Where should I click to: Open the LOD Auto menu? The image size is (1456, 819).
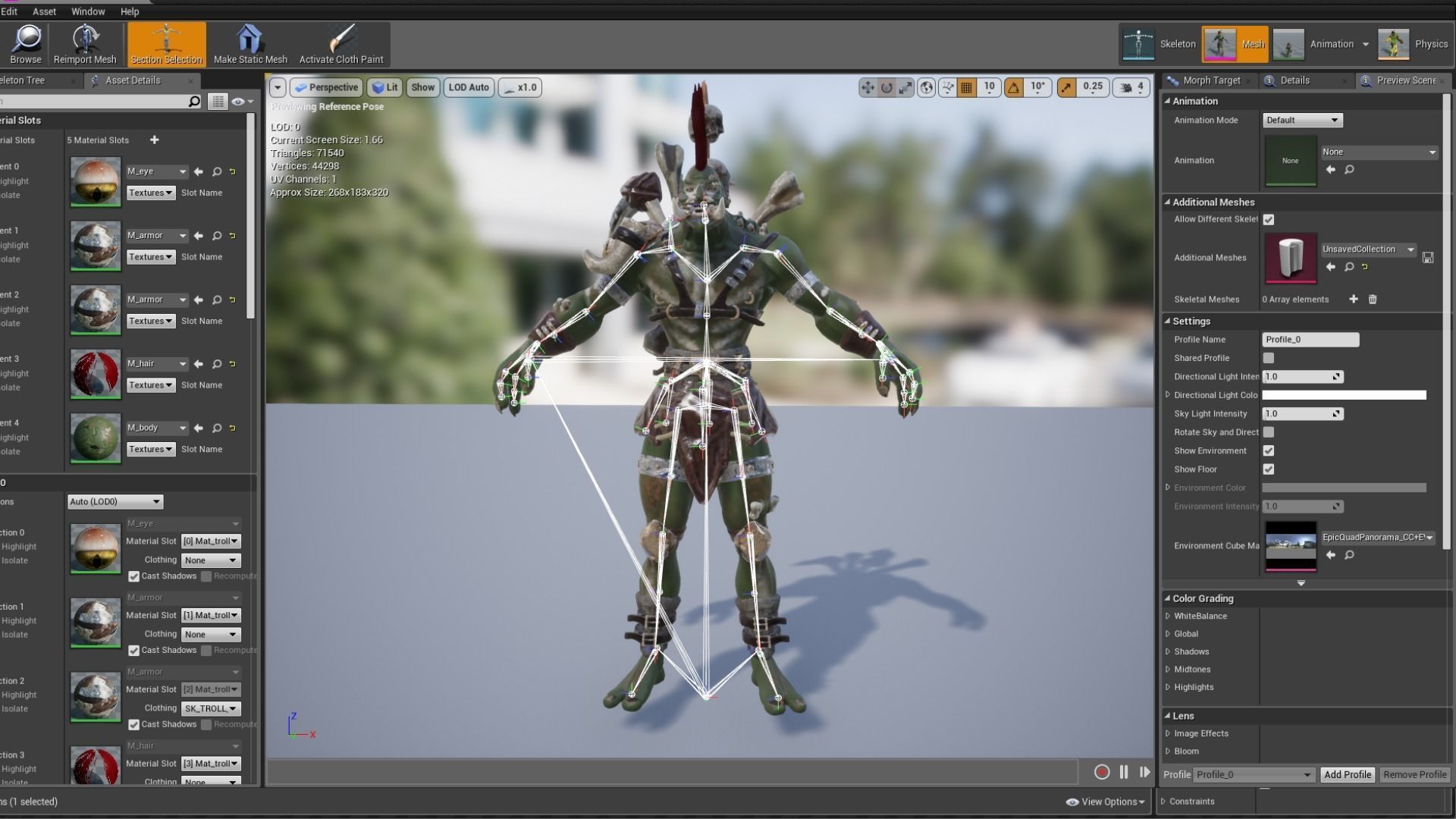click(469, 87)
